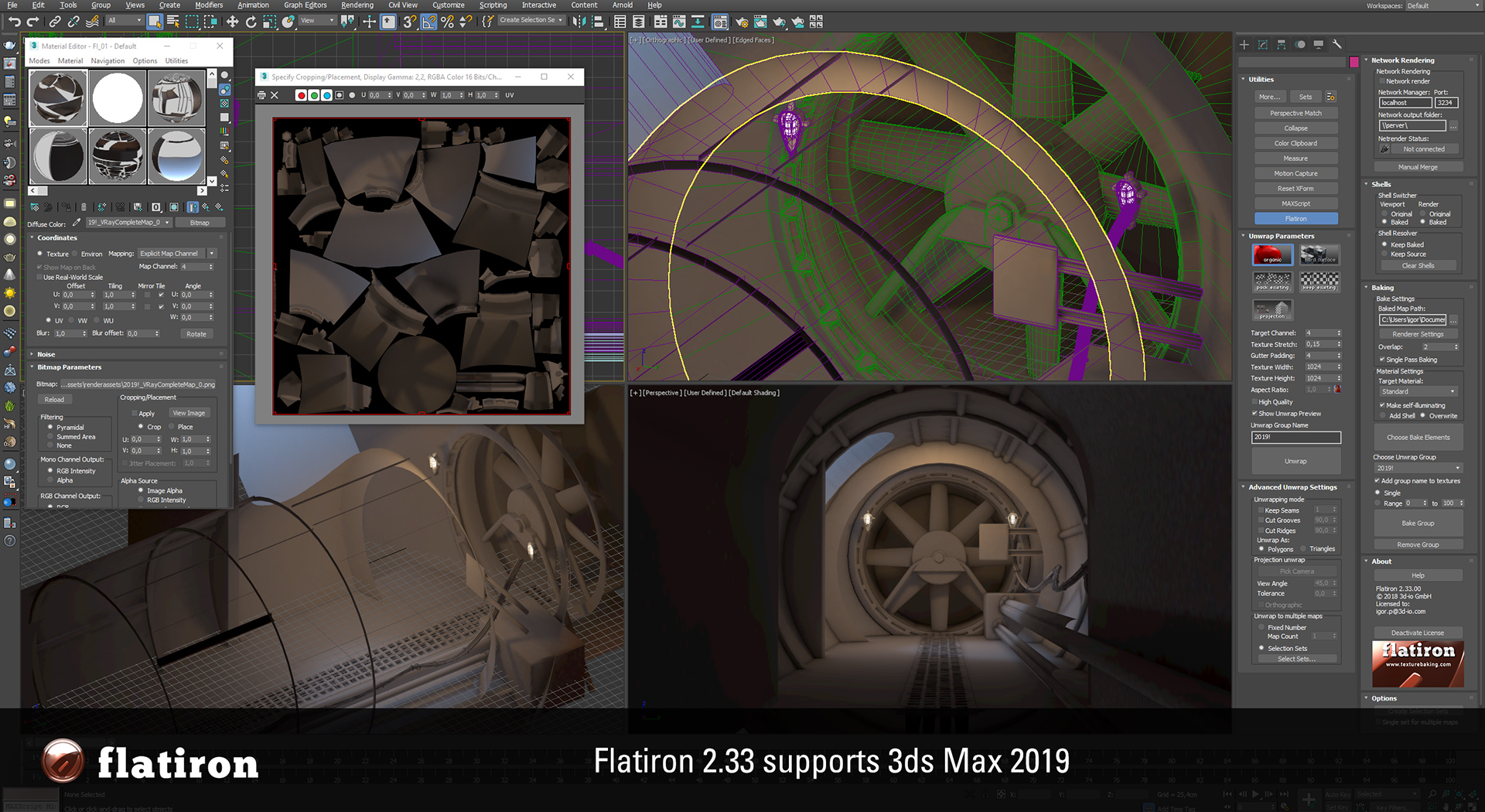This screenshot has height=812, width=1485.
Task: Click Renderer Settings button
Action: point(1418,334)
